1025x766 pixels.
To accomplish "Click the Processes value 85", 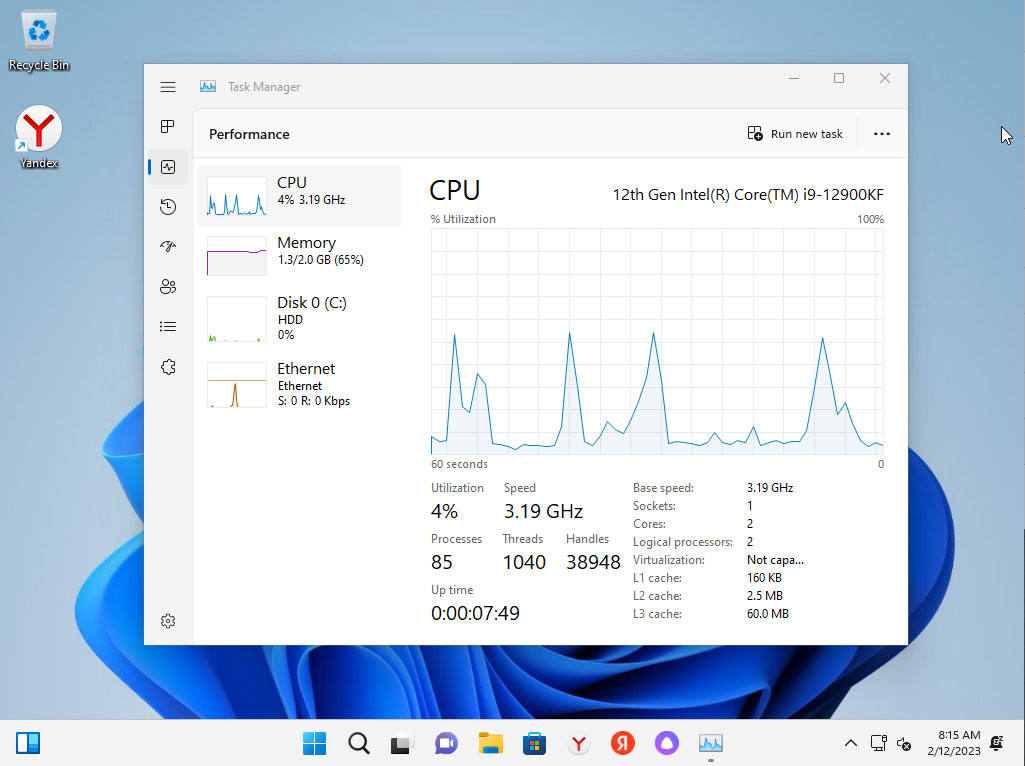I will point(442,562).
